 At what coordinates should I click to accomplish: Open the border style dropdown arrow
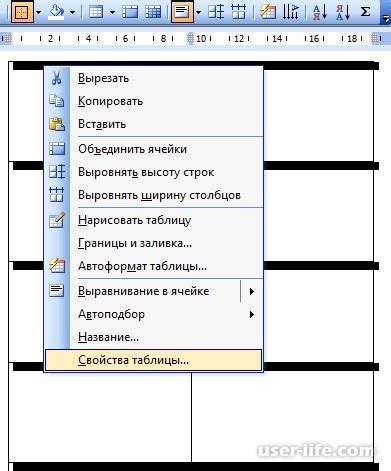(38, 13)
